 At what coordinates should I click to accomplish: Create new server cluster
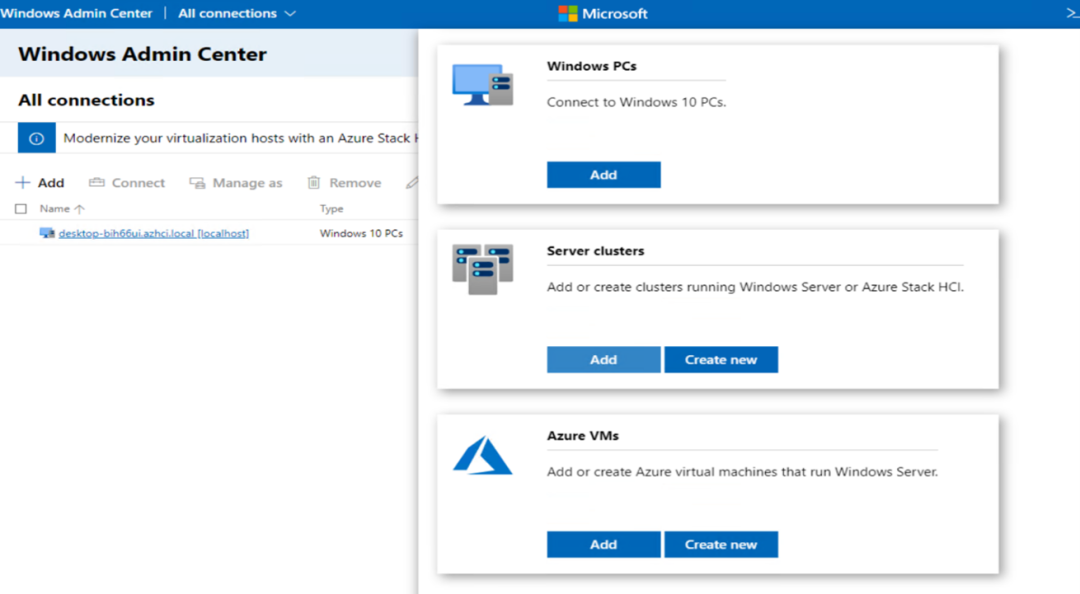[x=721, y=360]
